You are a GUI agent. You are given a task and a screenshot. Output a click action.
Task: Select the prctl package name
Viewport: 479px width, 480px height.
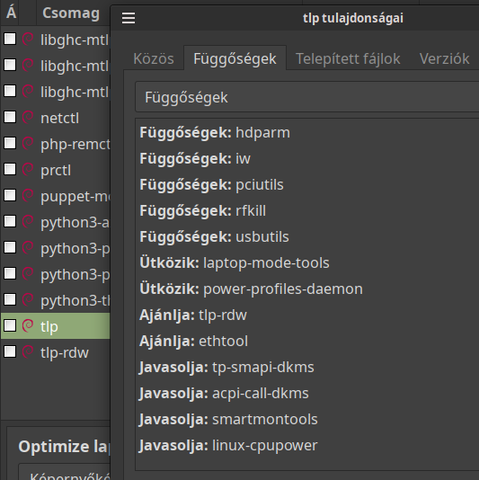(x=56, y=170)
